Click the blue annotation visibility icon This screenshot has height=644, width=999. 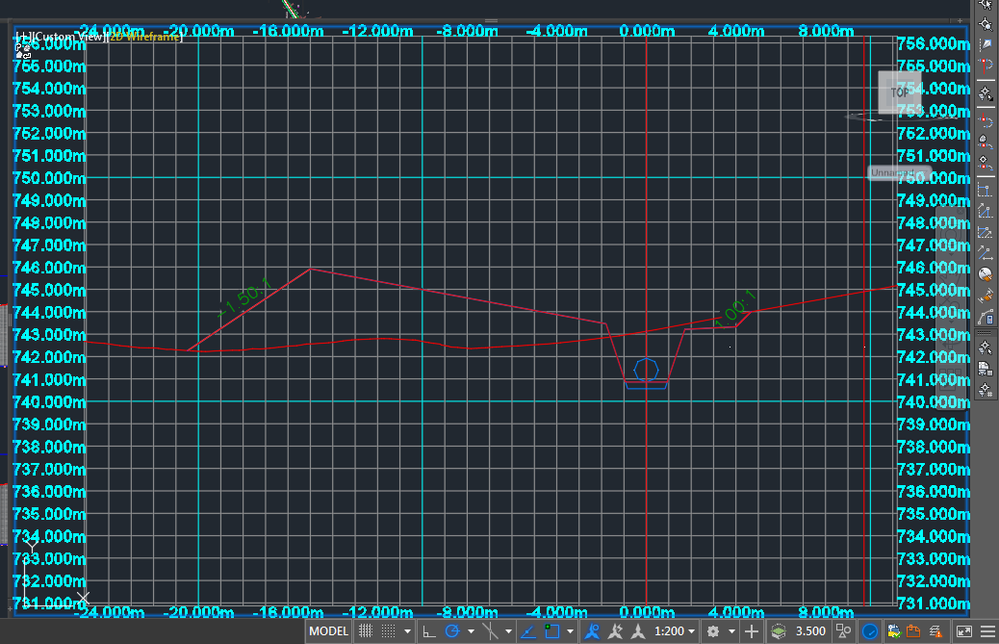pyautogui.click(x=593, y=631)
